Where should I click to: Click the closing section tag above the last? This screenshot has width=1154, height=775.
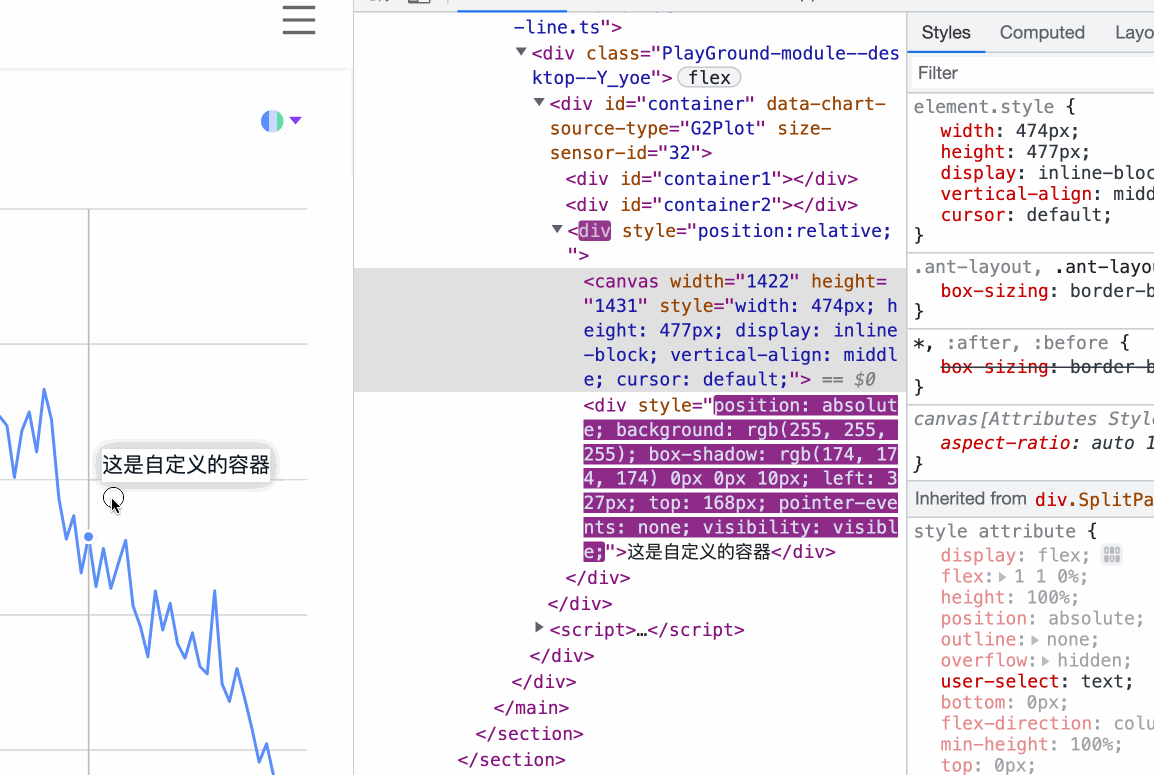[530, 734]
